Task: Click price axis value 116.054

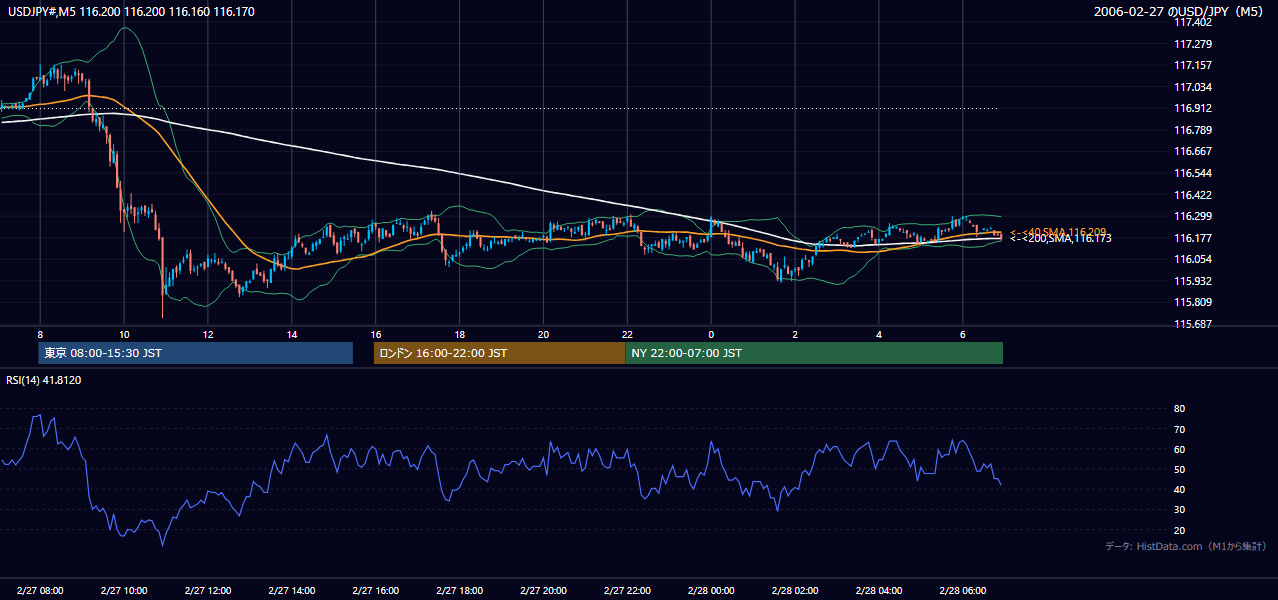Action: click(1193, 259)
